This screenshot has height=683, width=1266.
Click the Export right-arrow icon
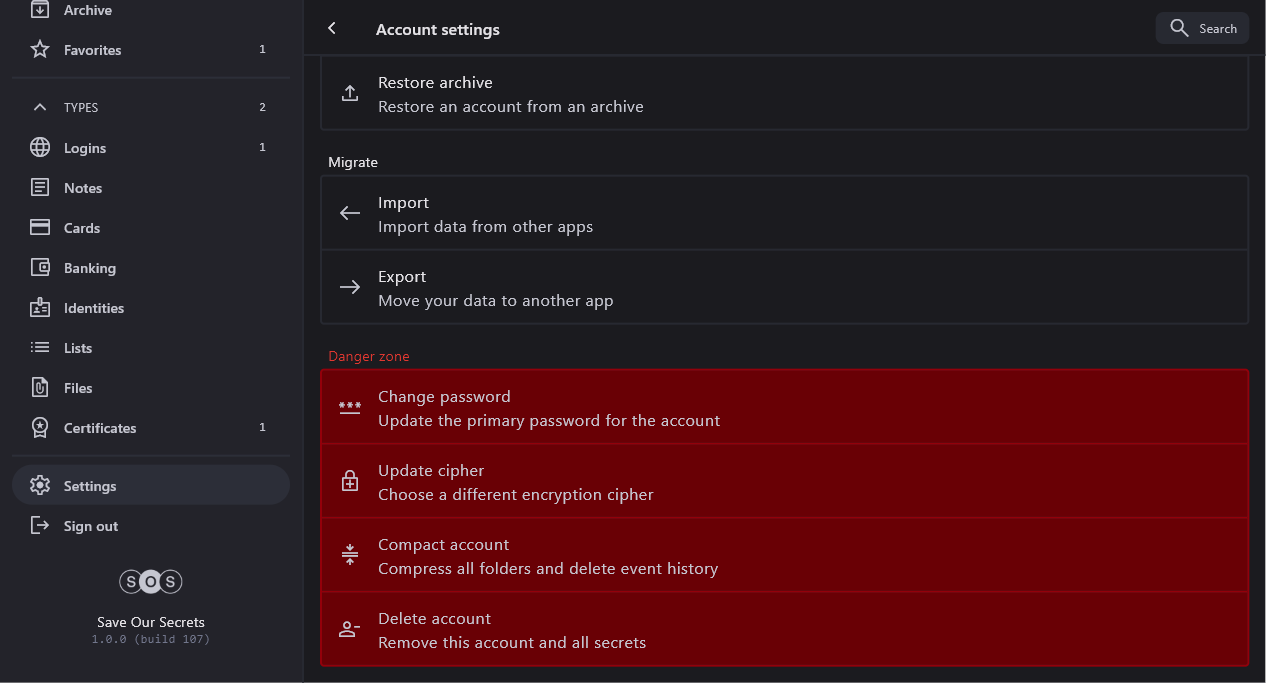point(350,287)
